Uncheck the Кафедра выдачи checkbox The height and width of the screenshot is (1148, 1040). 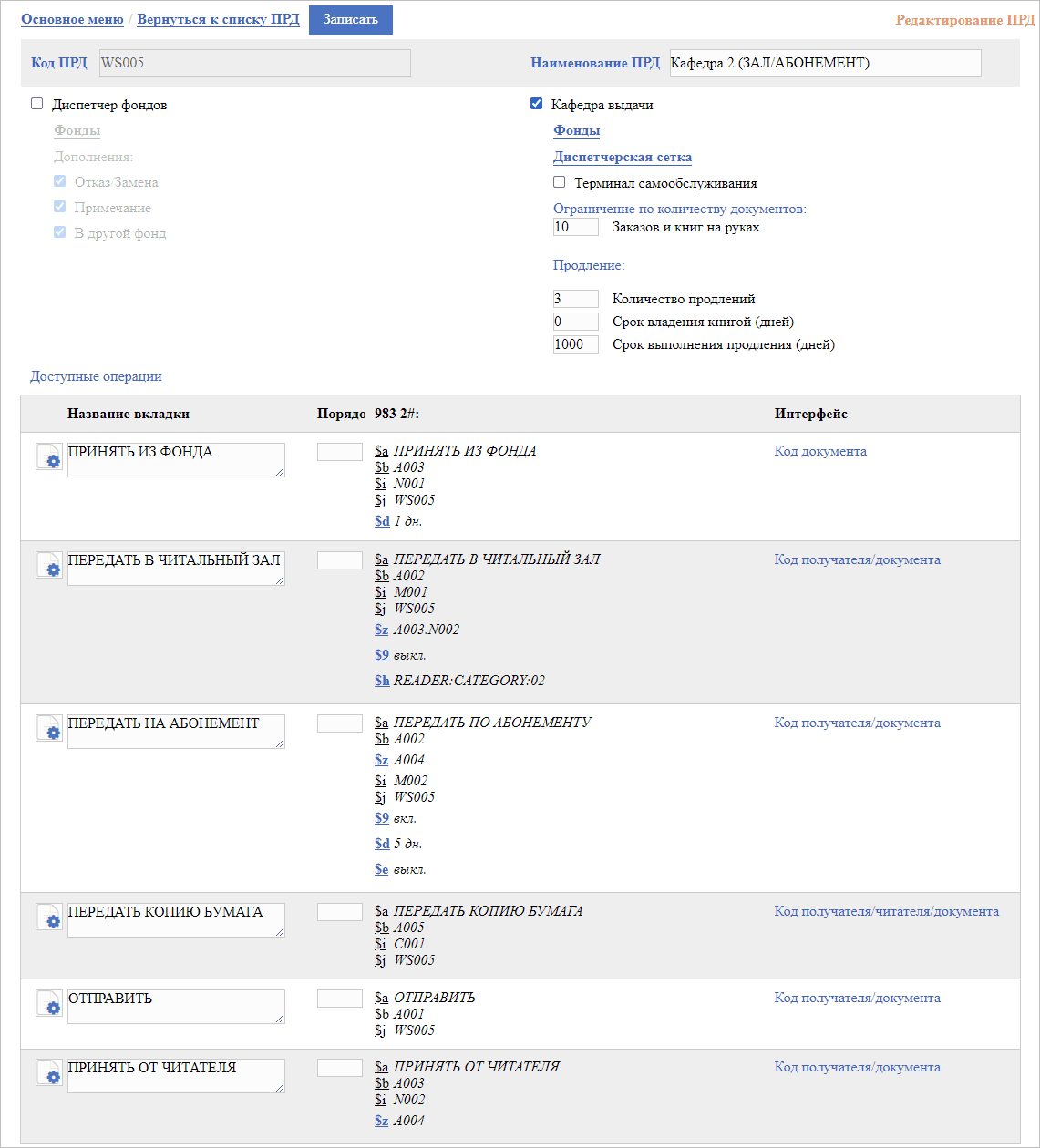(537, 104)
